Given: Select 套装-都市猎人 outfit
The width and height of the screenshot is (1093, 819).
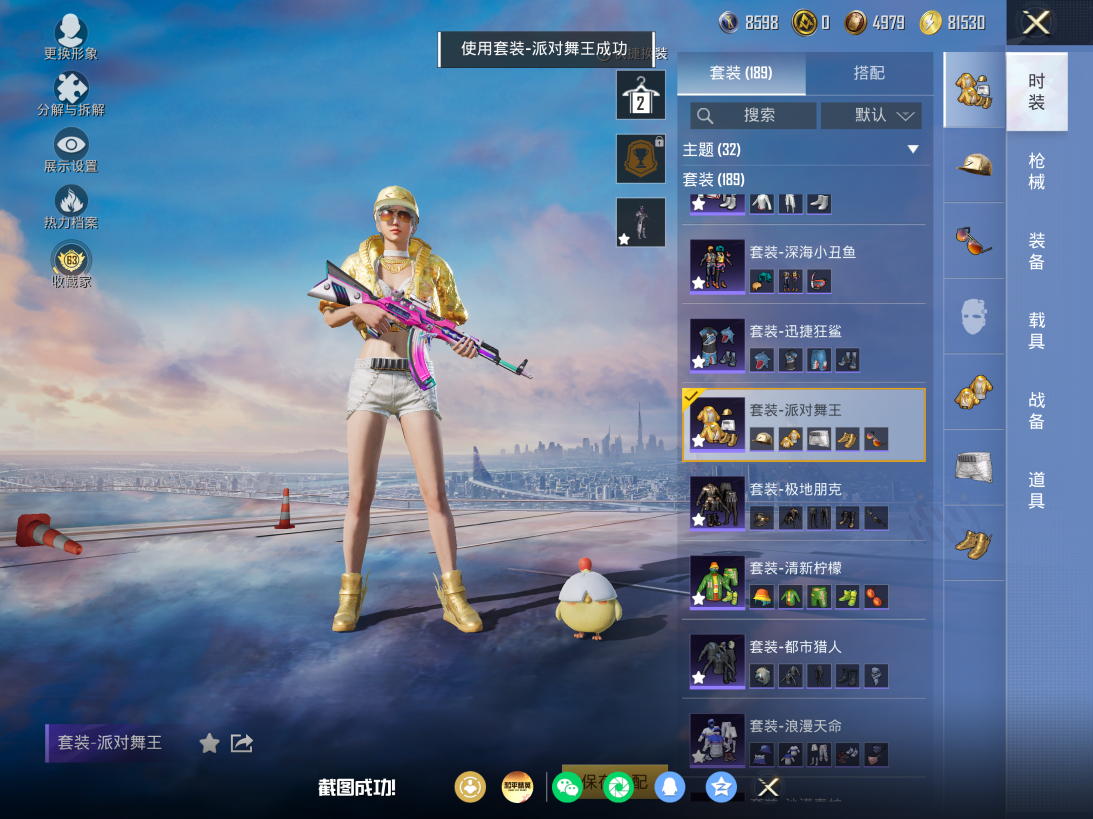Looking at the screenshot, I should coord(804,661).
